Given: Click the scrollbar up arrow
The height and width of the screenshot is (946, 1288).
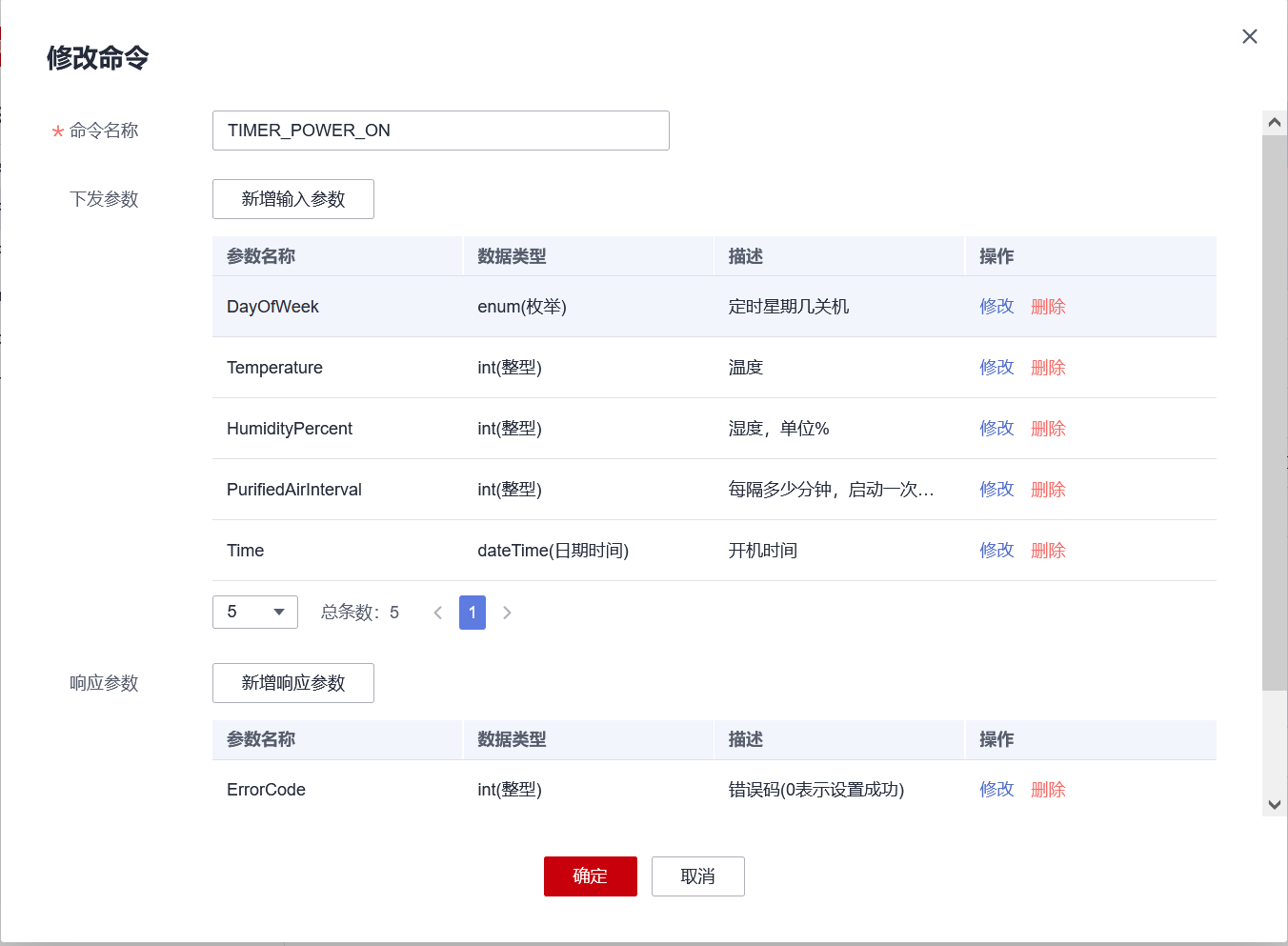Looking at the screenshot, I should (x=1274, y=121).
